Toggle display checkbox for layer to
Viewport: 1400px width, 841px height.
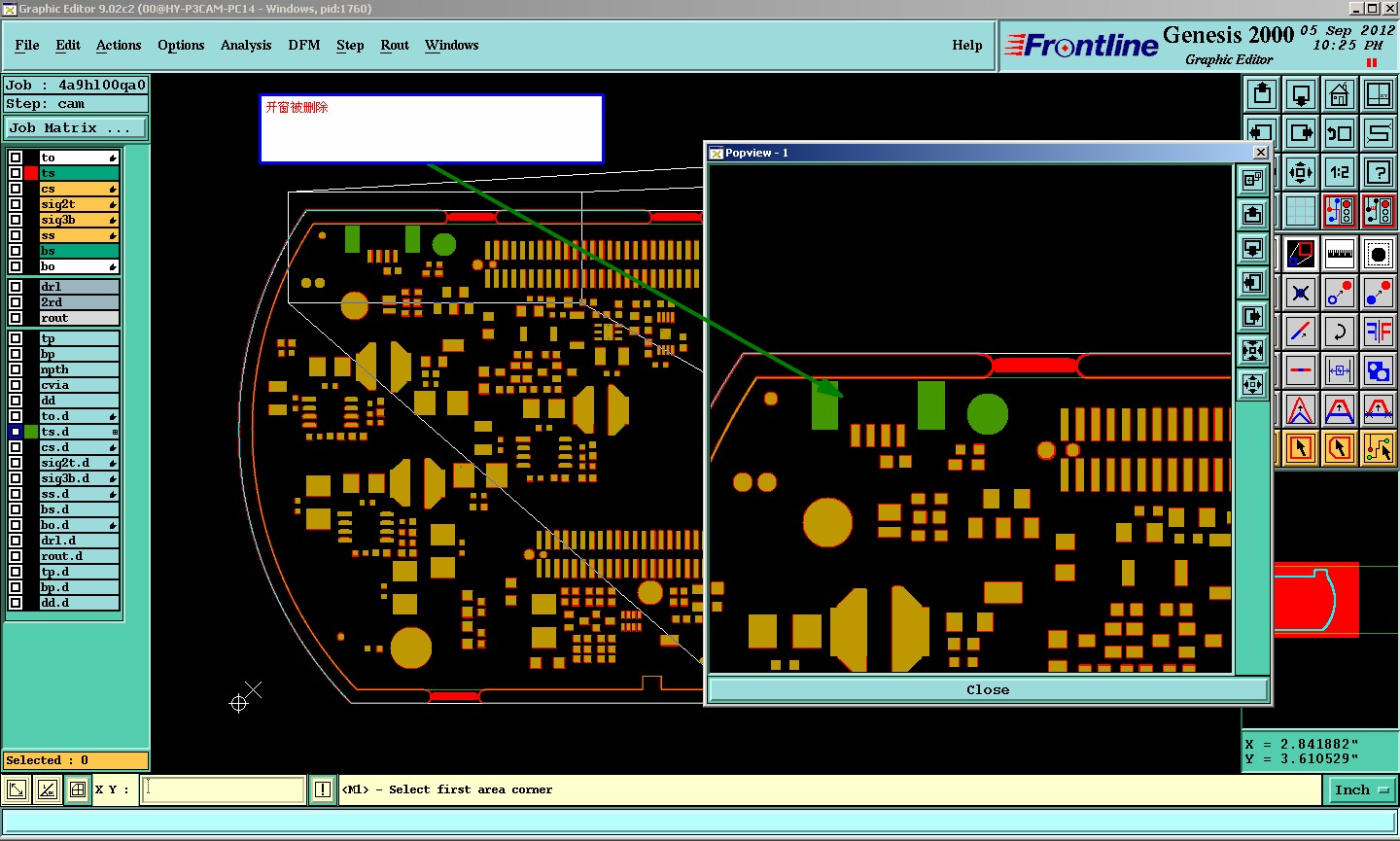point(17,158)
